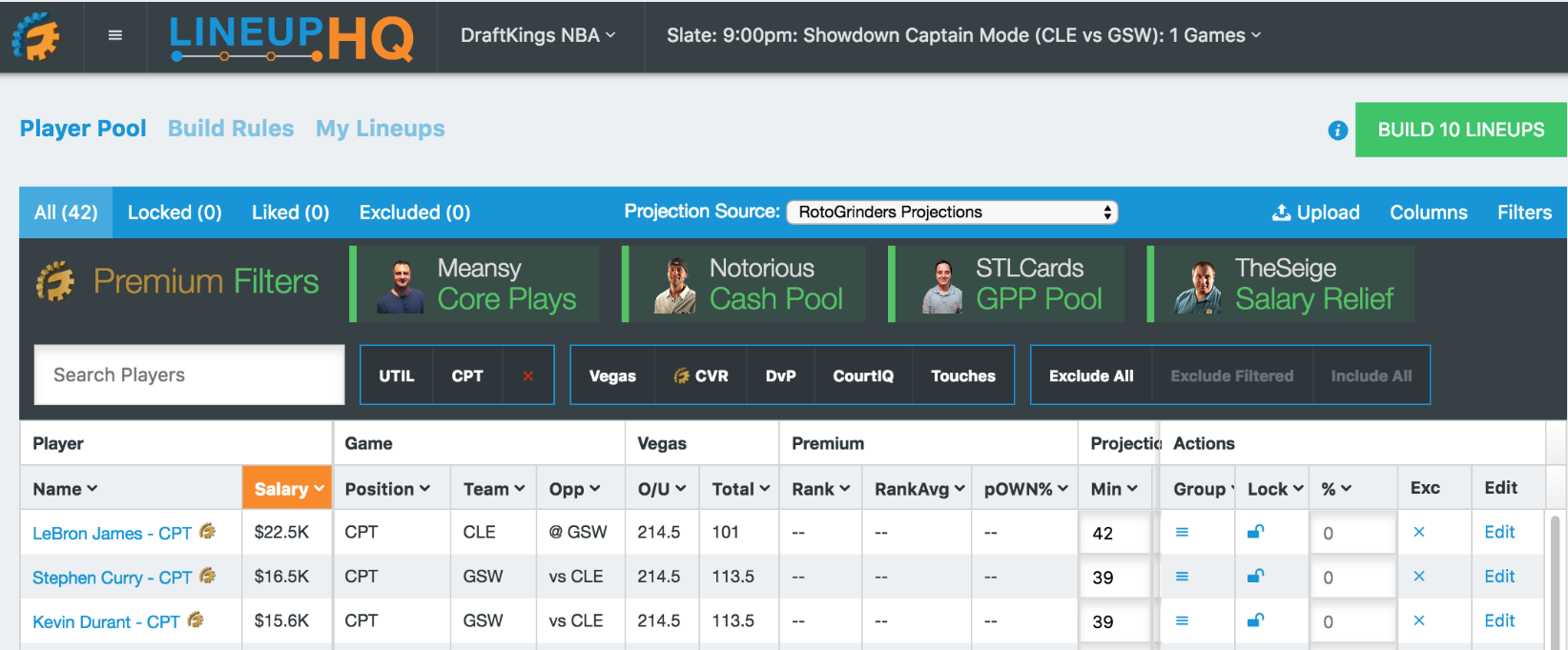
Task: Exclude LeBron James with X icon
Action: 1419,532
